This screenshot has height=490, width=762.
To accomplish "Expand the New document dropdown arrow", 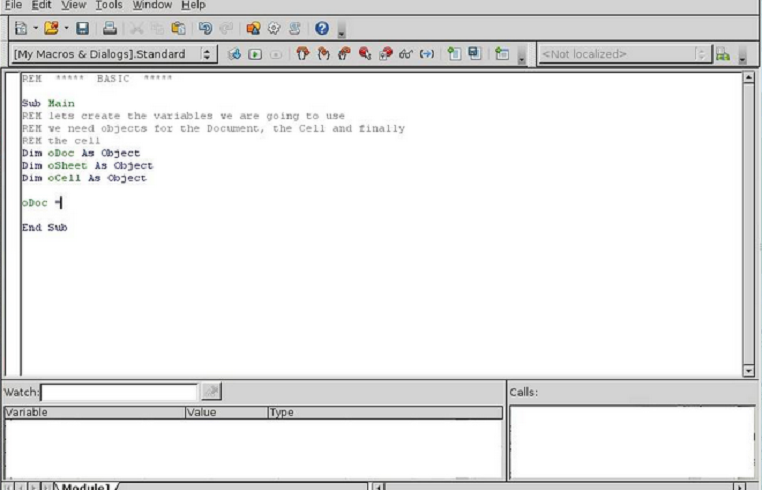I will tap(35, 28).
